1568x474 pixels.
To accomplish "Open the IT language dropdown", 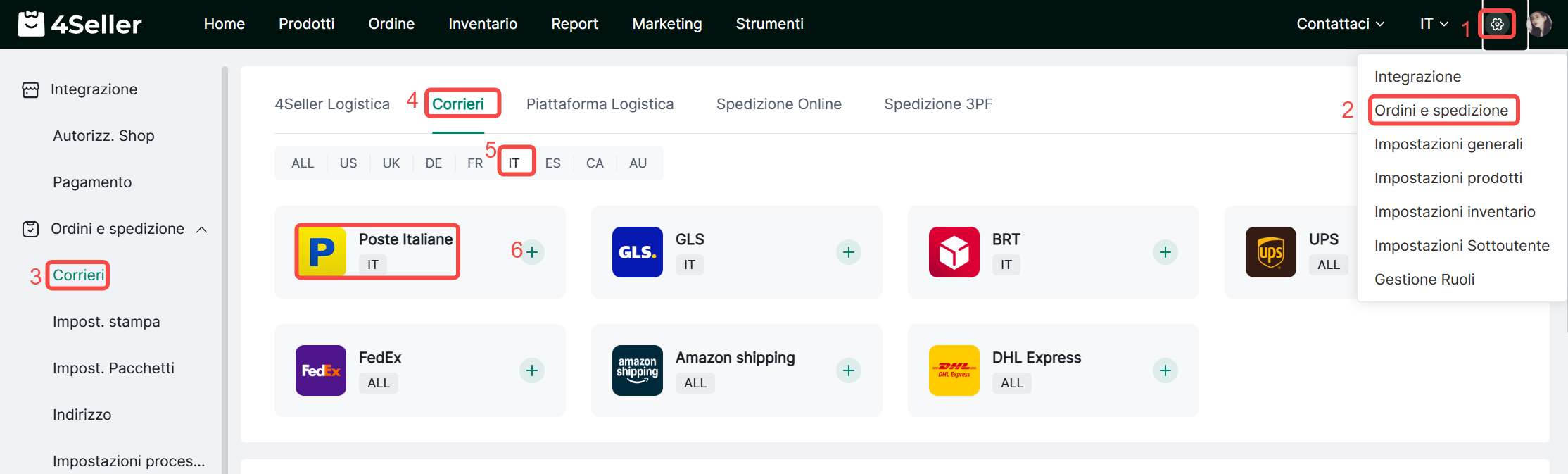I will (1434, 24).
